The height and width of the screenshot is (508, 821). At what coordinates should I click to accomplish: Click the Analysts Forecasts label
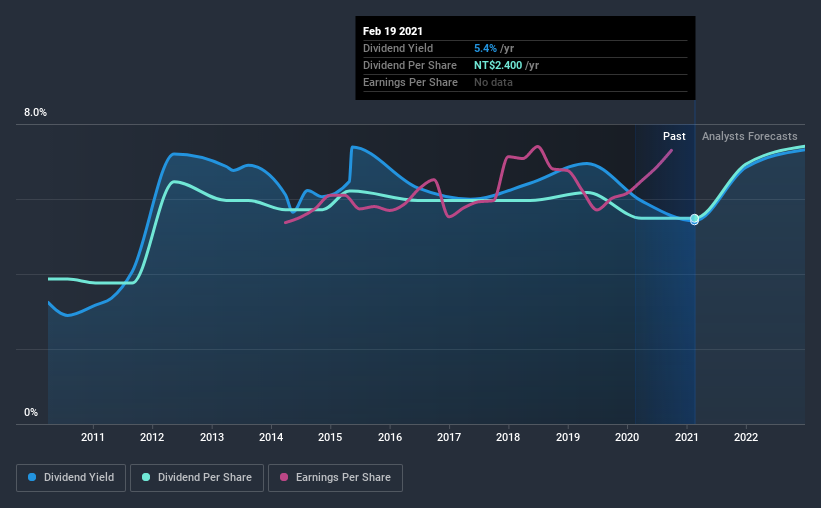click(x=750, y=136)
